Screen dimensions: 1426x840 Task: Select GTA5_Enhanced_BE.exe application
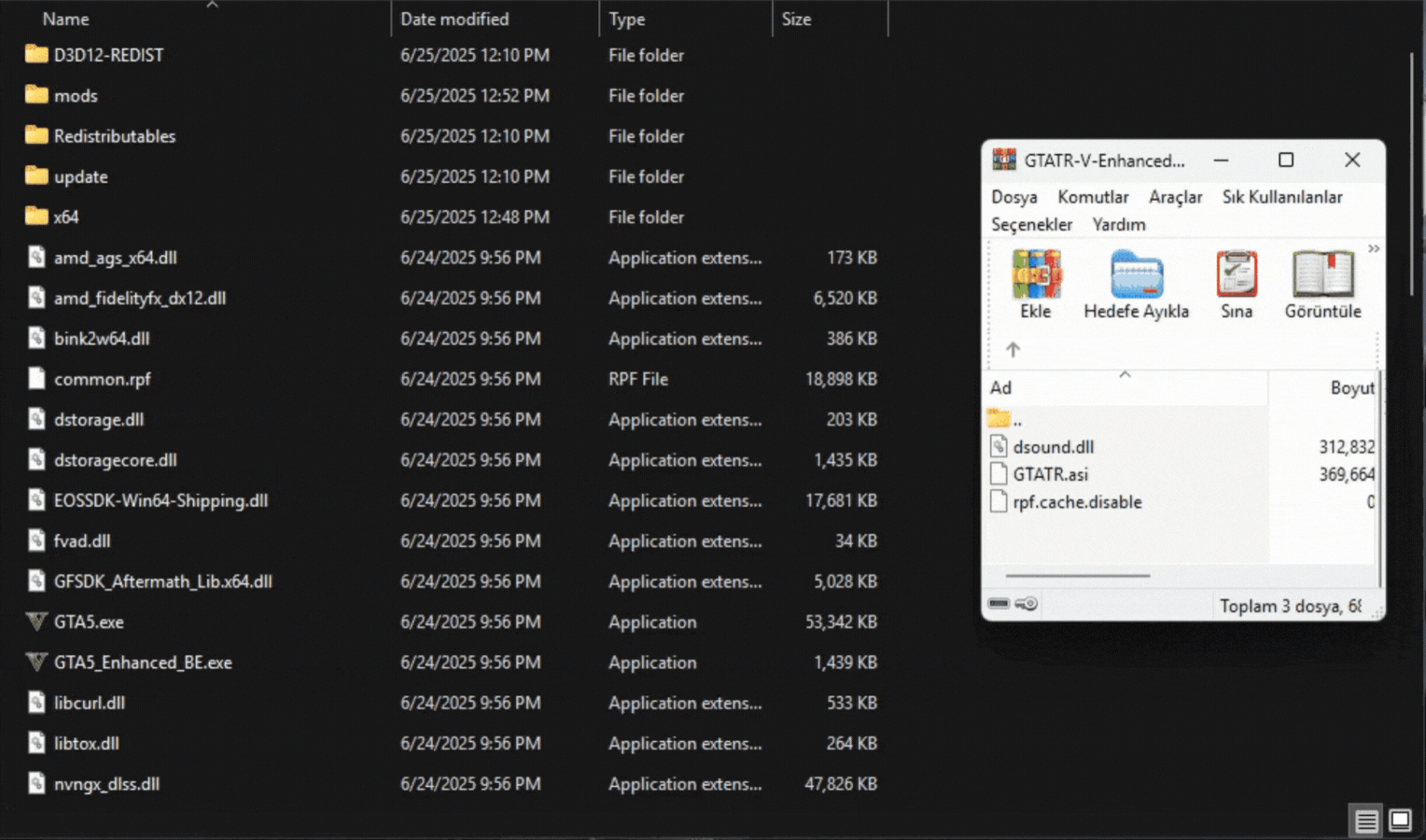tap(143, 663)
